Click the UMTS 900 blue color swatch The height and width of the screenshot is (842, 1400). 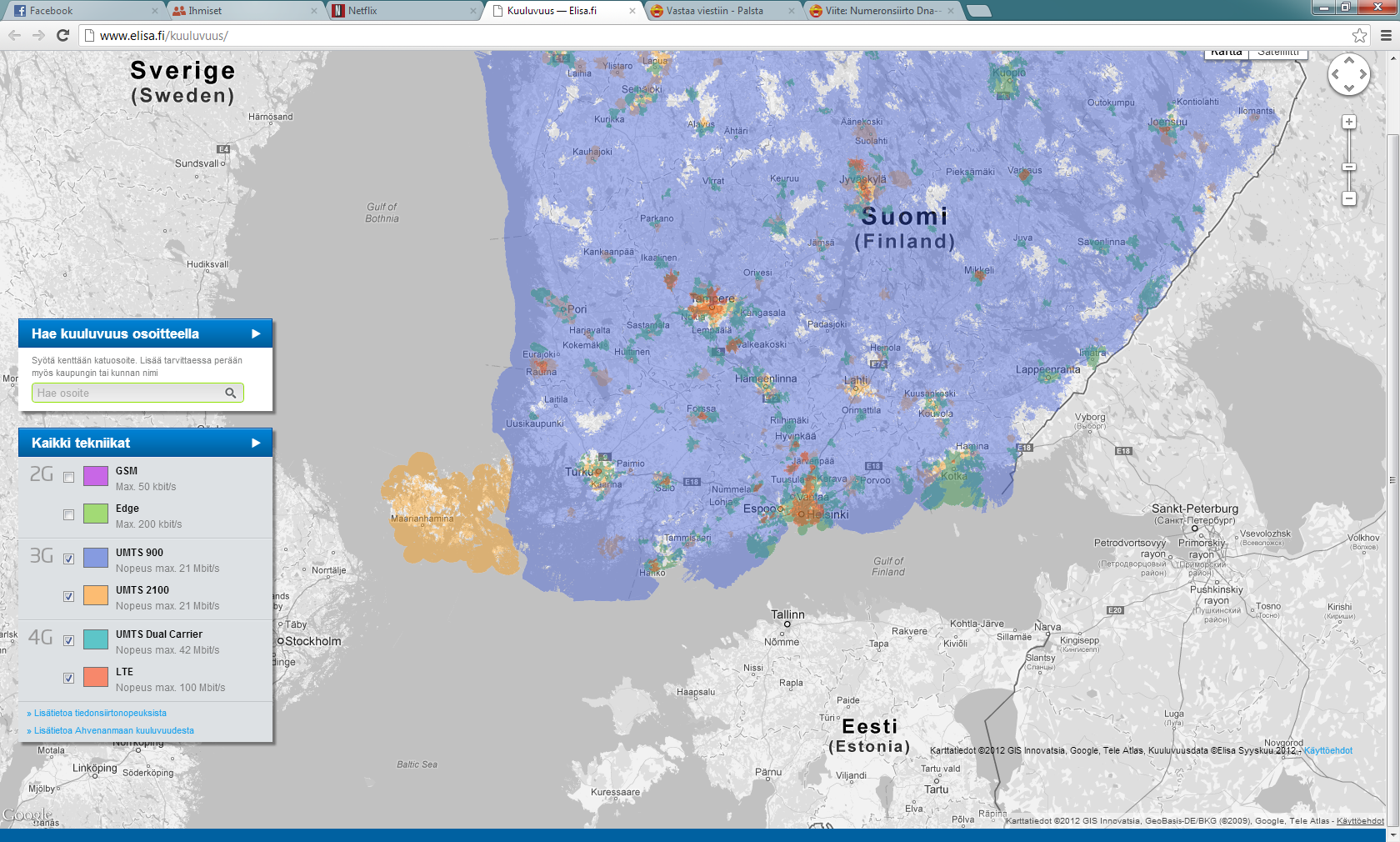pyautogui.click(x=96, y=558)
